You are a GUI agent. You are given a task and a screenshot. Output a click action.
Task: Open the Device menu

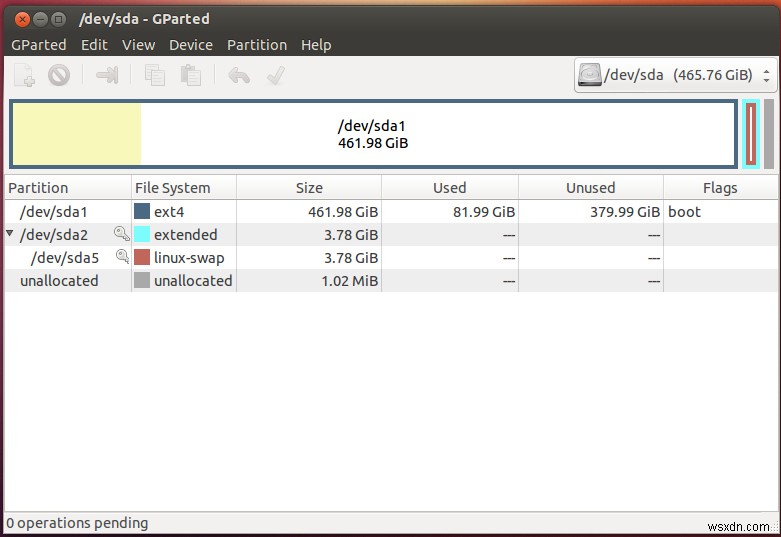tap(191, 45)
